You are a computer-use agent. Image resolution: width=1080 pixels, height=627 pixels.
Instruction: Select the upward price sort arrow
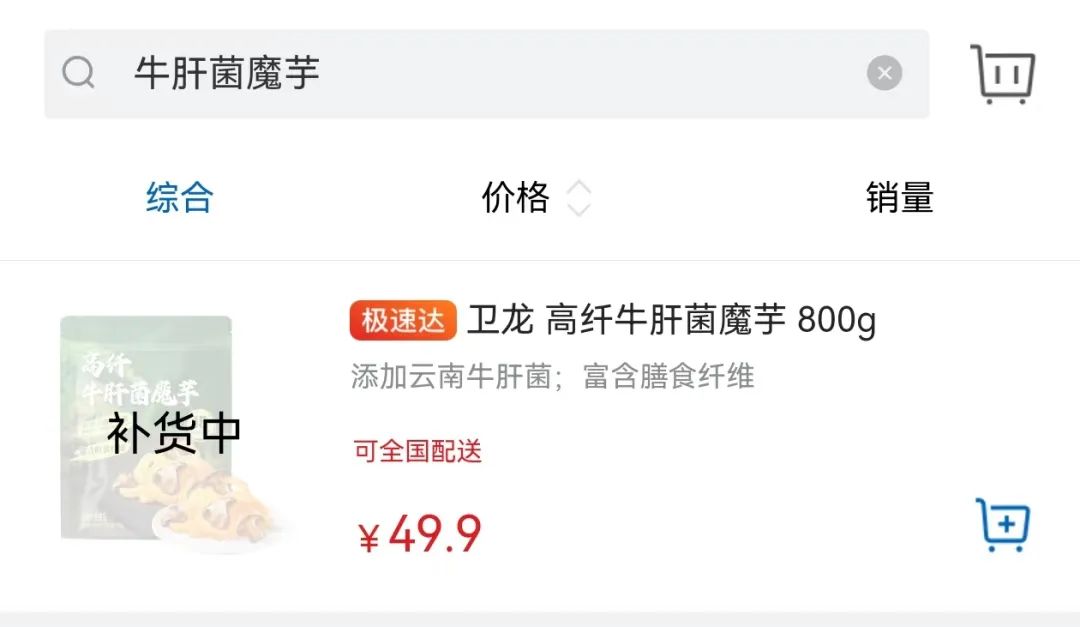[x=579, y=187]
